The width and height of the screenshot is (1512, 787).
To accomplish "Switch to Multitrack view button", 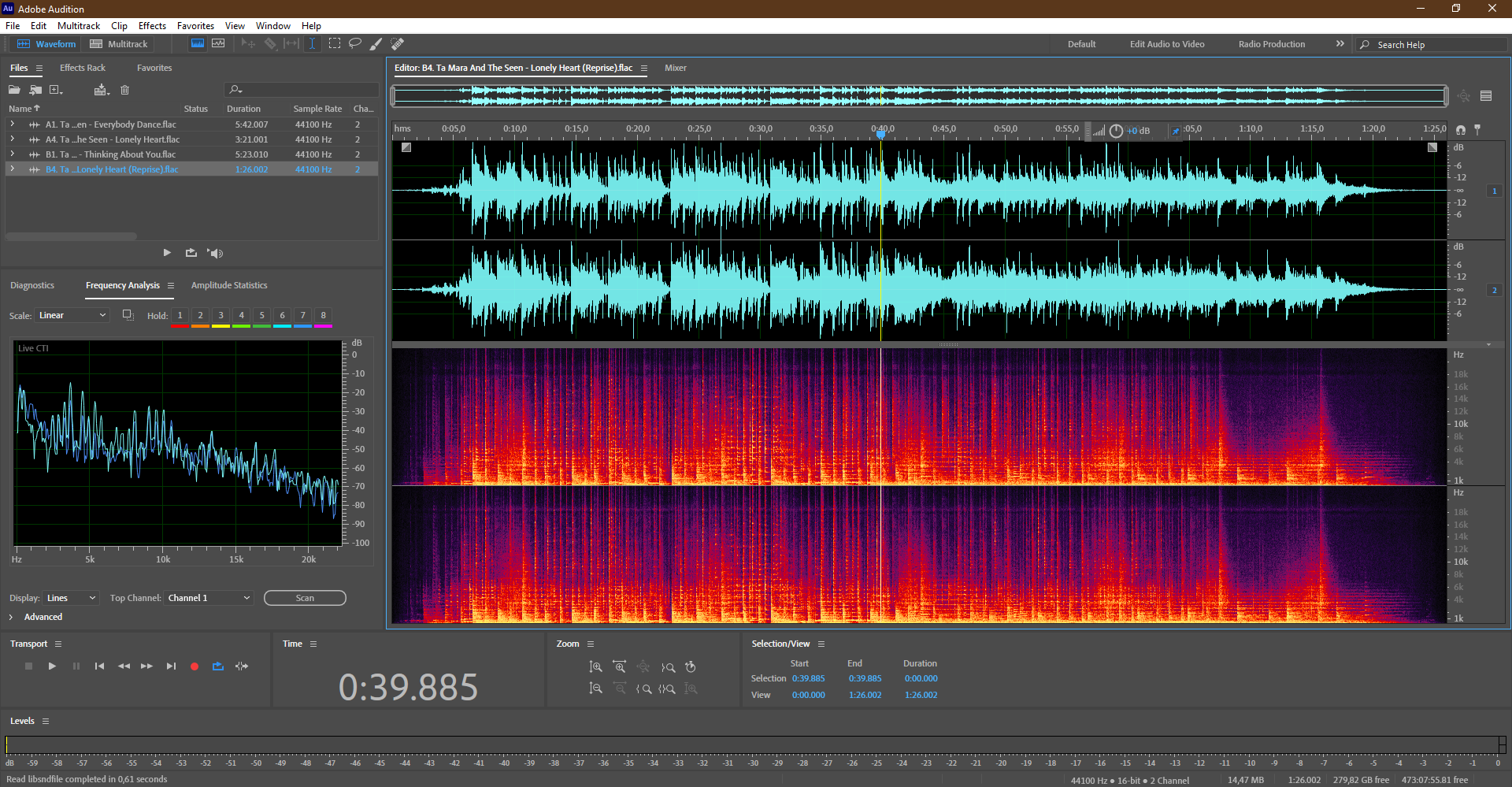I will (x=119, y=44).
